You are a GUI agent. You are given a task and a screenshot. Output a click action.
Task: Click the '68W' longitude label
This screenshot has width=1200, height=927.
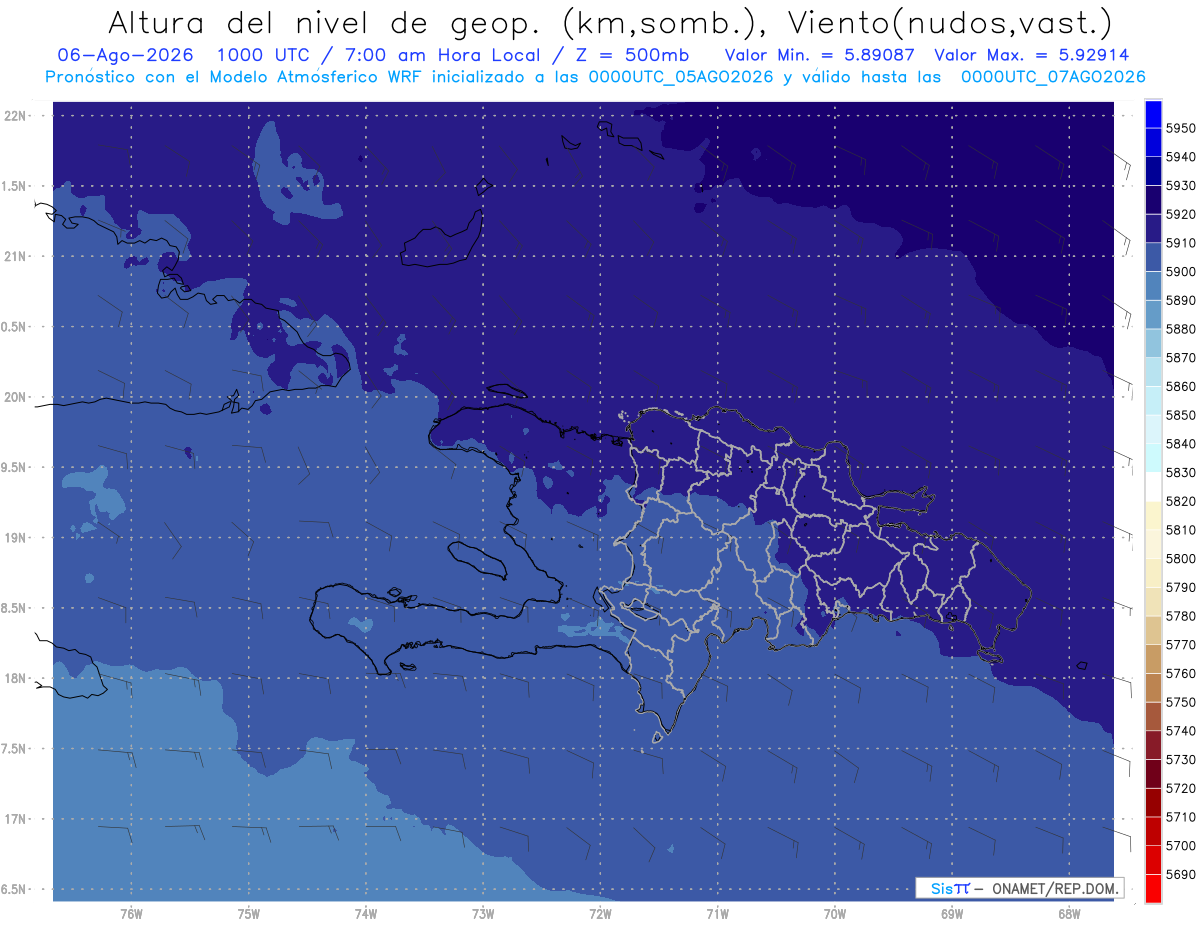pos(1069,913)
